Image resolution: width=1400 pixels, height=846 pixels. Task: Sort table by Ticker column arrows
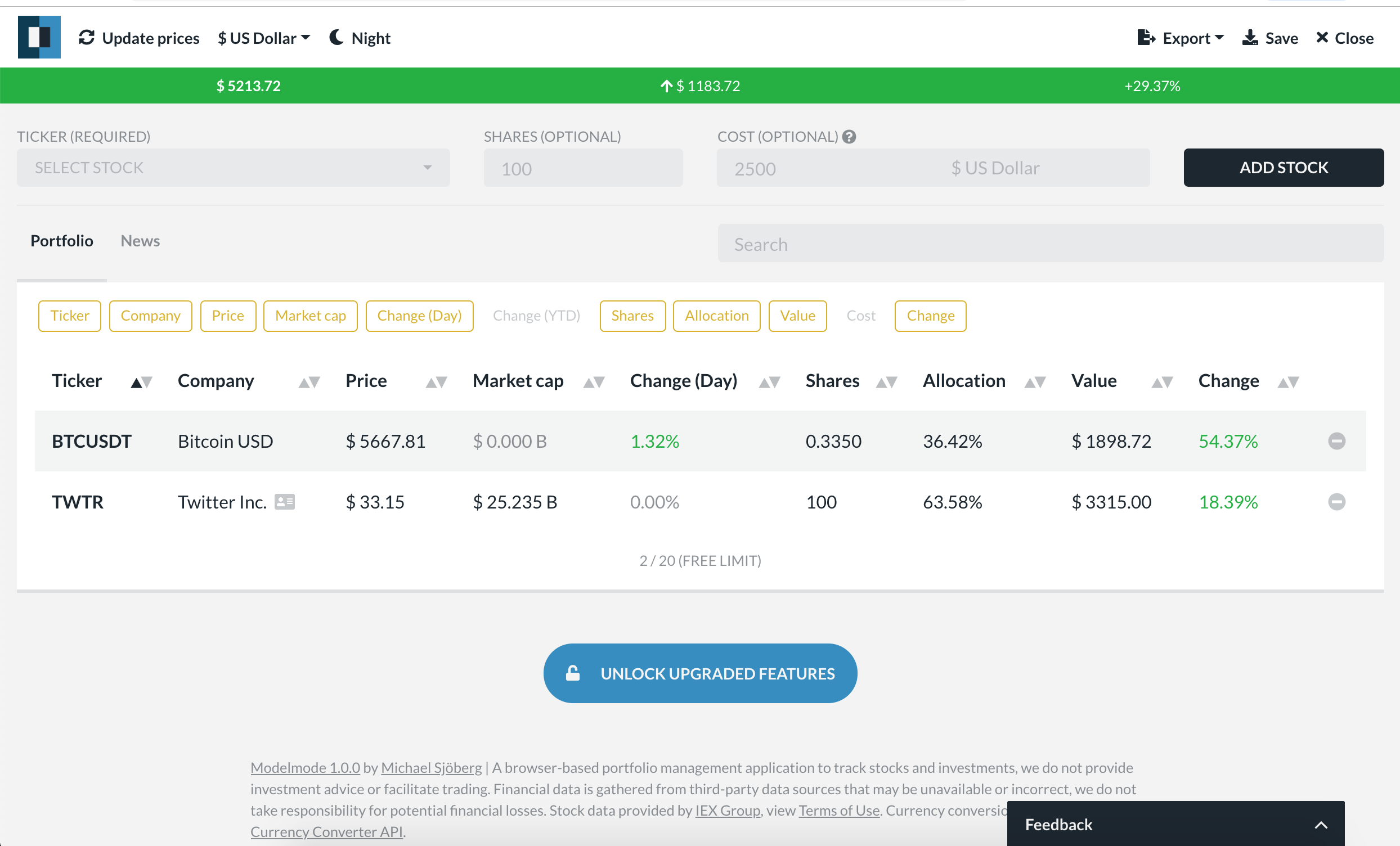(x=141, y=382)
